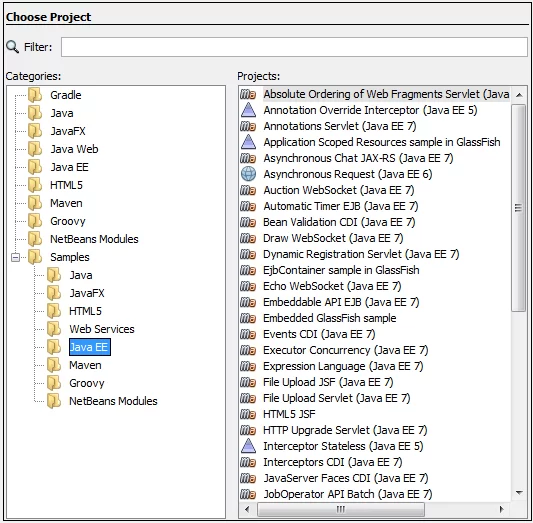533x523 pixels.
Task: Click globe icon of Asynchronous Request project
Action: (248, 174)
